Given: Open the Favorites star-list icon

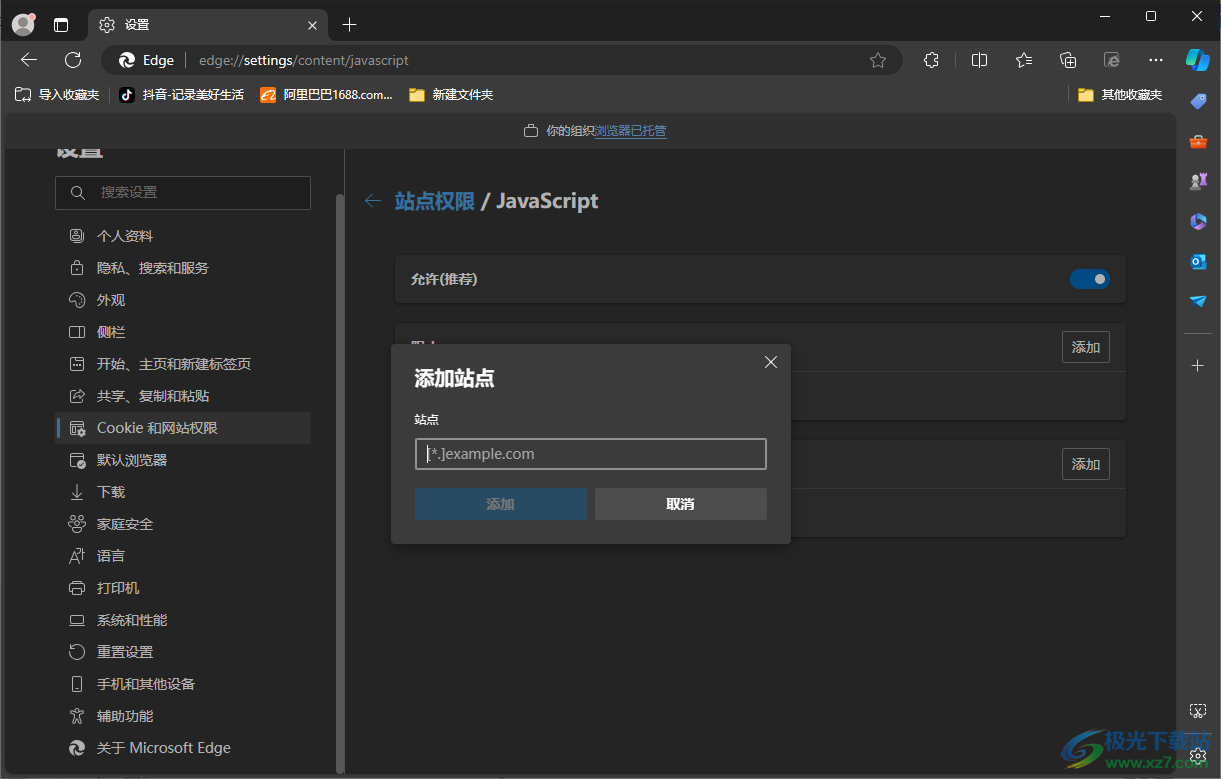Looking at the screenshot, I should tap(1023, 60).
